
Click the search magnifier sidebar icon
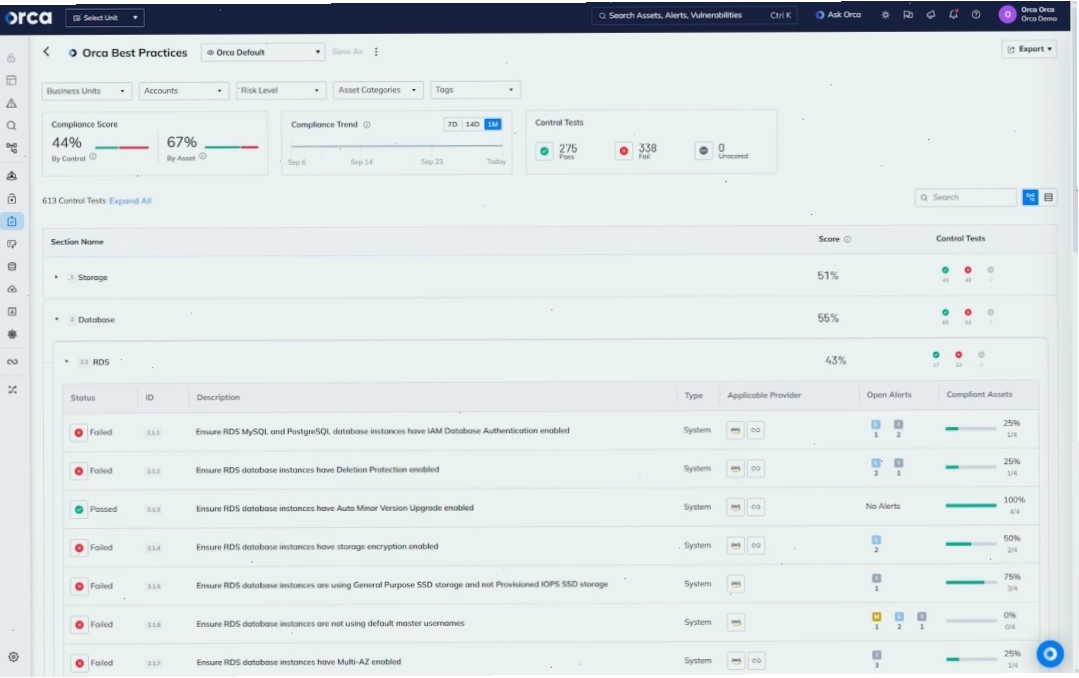pyautogui.click(x=12, y=126)
